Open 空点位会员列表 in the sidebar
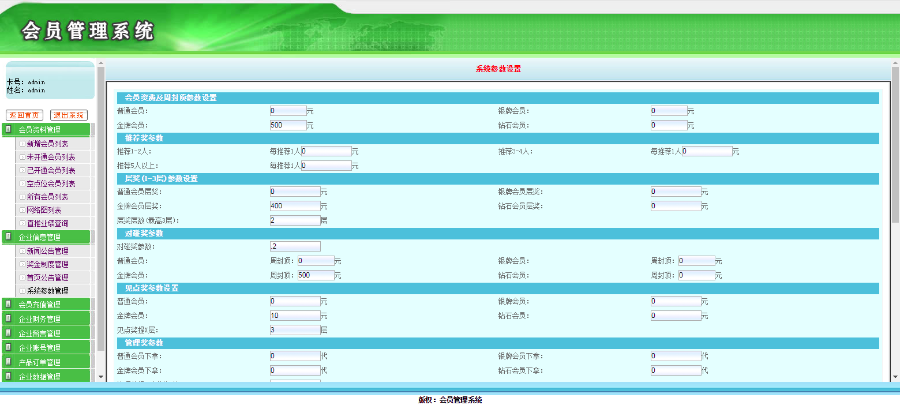Screen dimensions: 900x405 (x=51, y=184)
